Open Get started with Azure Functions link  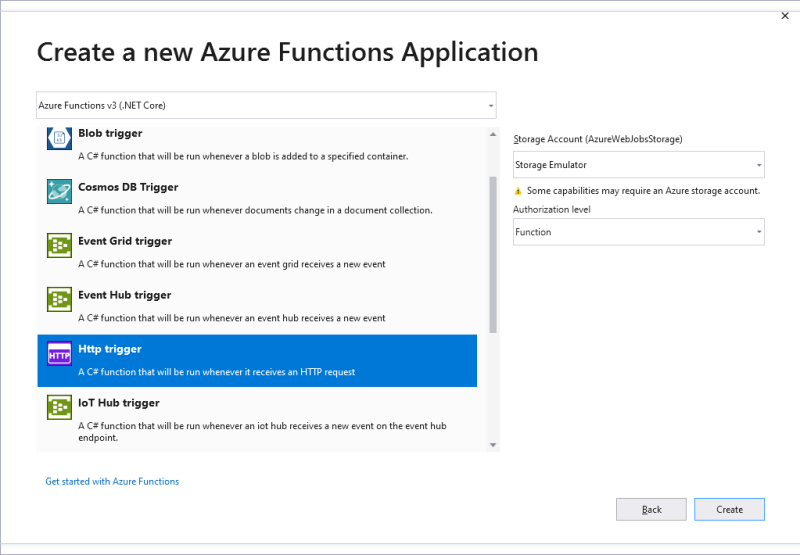(x=112, y=482)
